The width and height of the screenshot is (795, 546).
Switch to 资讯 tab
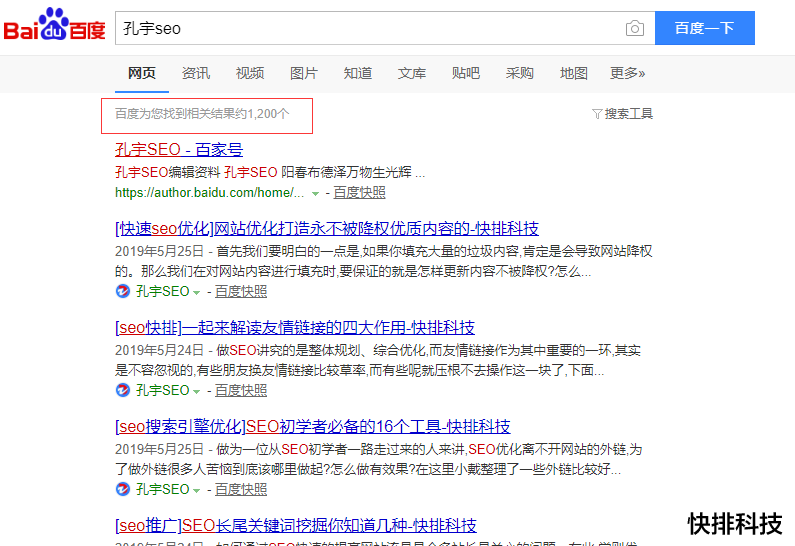pos(196,74)
